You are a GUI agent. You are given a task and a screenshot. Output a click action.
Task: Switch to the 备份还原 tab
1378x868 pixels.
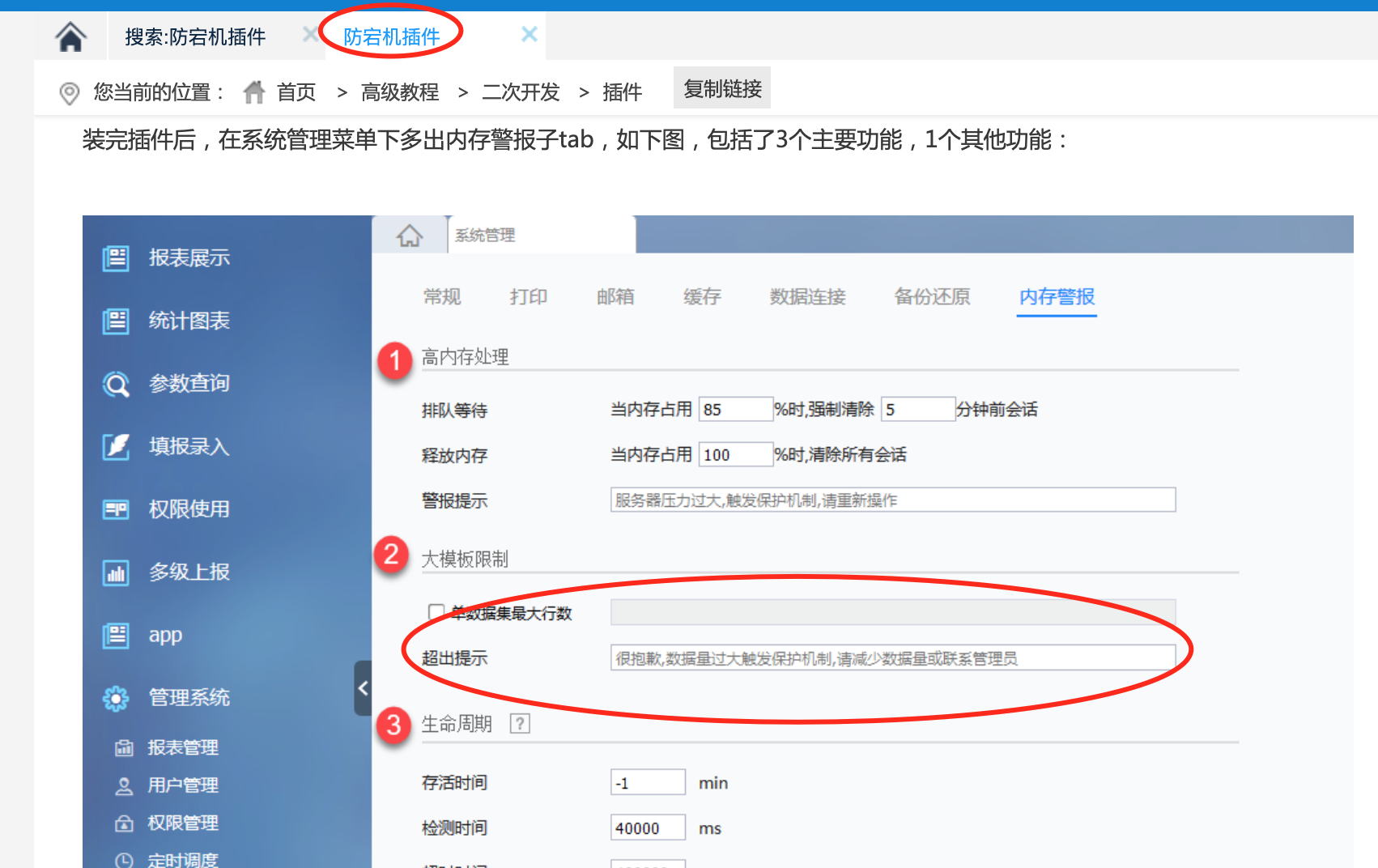(931, 297)
